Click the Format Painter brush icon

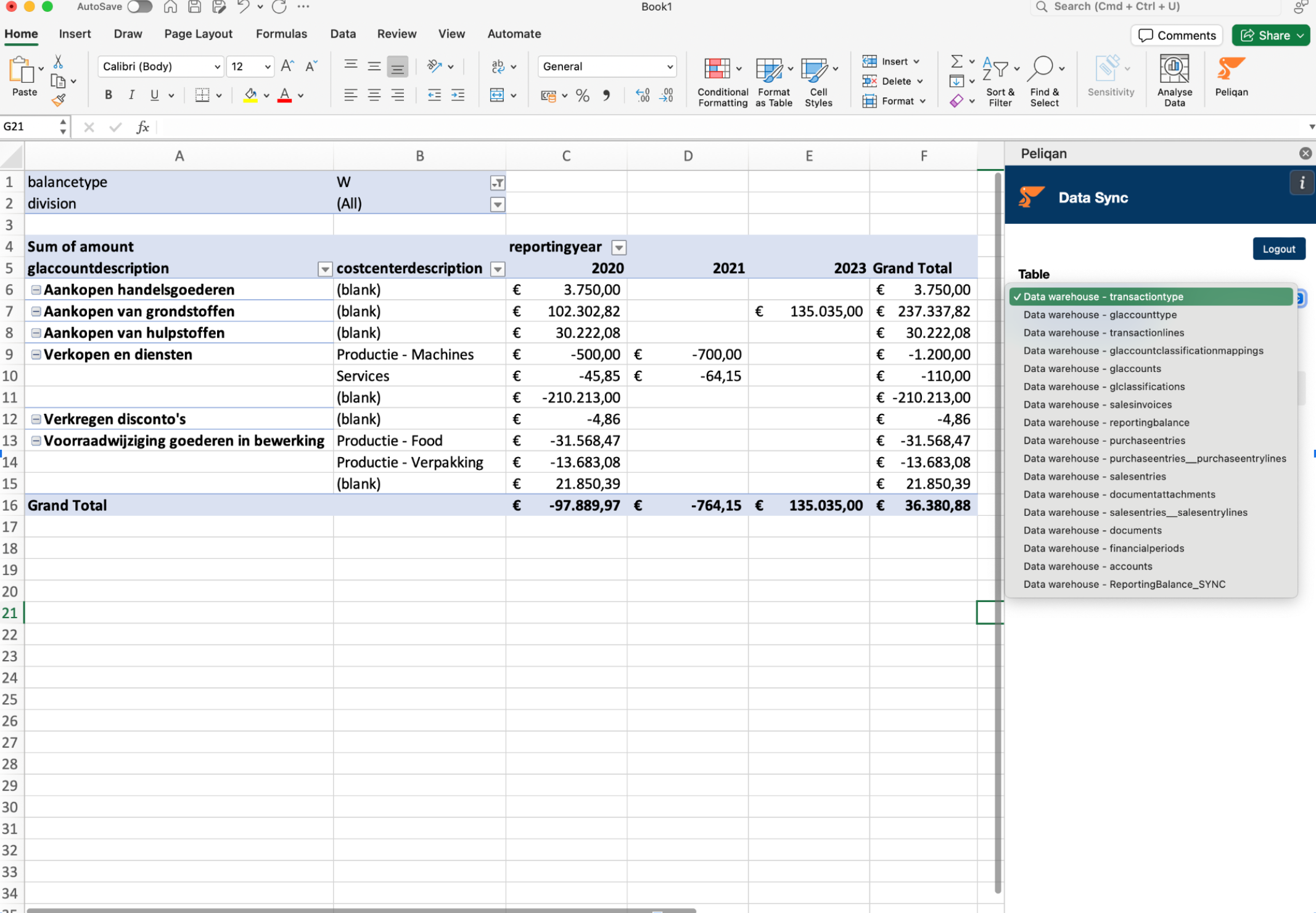[58, 100]
